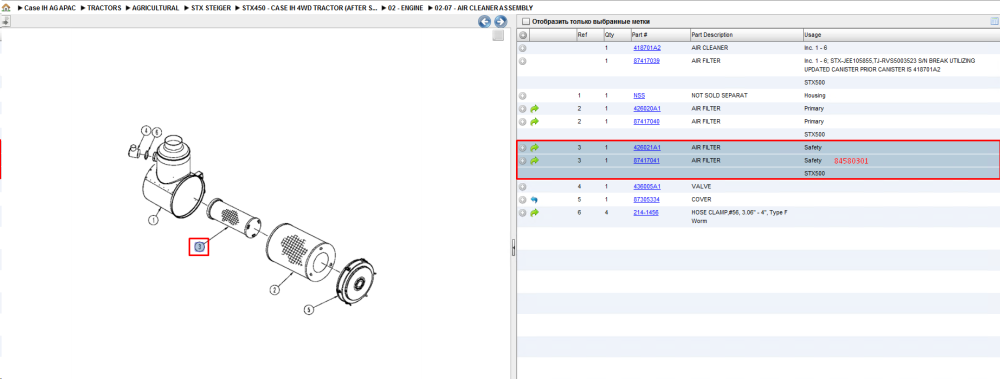Click the dock panel icon under the home icon

click(x=5, y=22)
